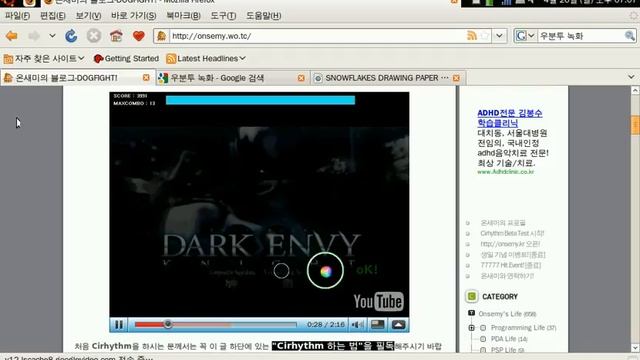Open the 바로 가기(S) menu
Viewport: 640px width, 360px height.
[x=133, y=16]
